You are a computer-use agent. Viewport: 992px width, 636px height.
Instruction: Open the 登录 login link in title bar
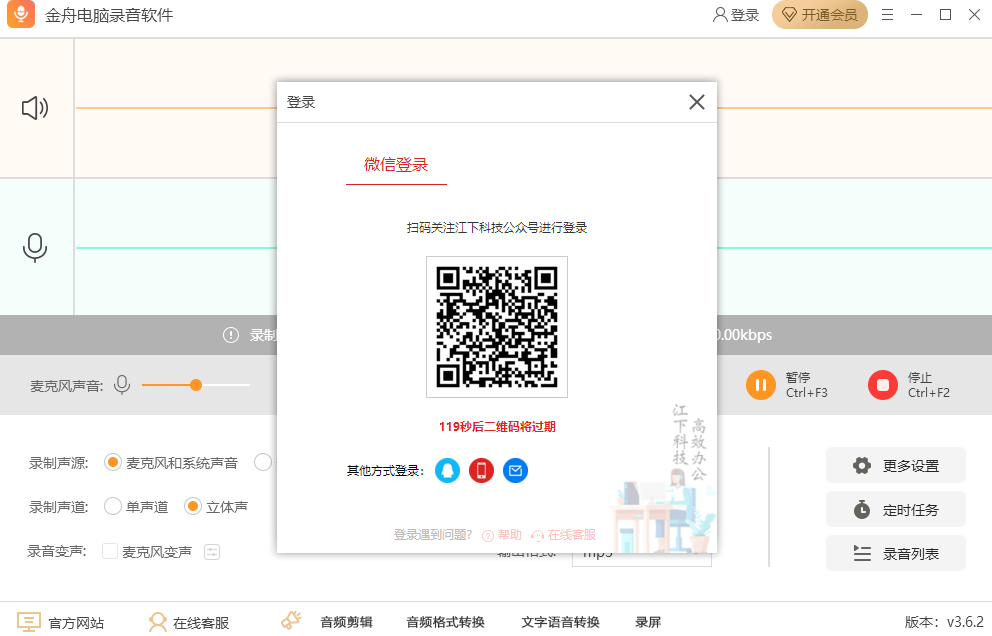coord(736,15)
